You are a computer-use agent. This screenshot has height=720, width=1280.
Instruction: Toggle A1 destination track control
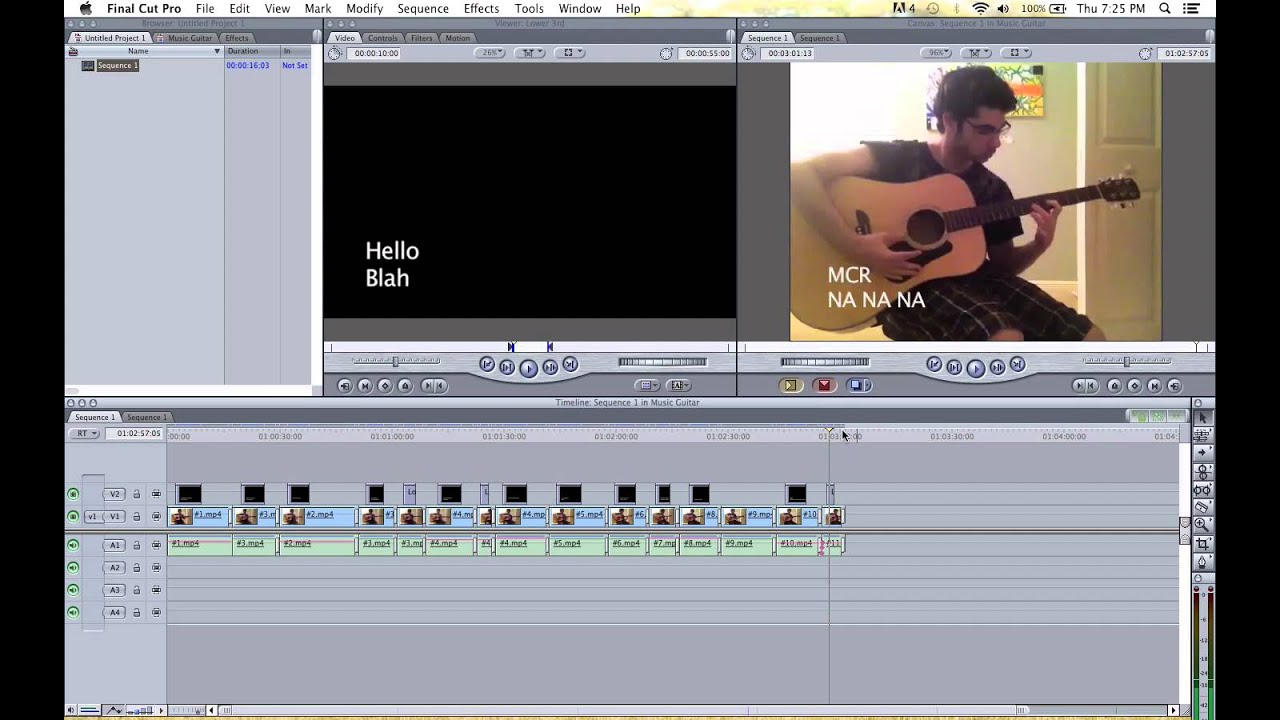point(115,545)
